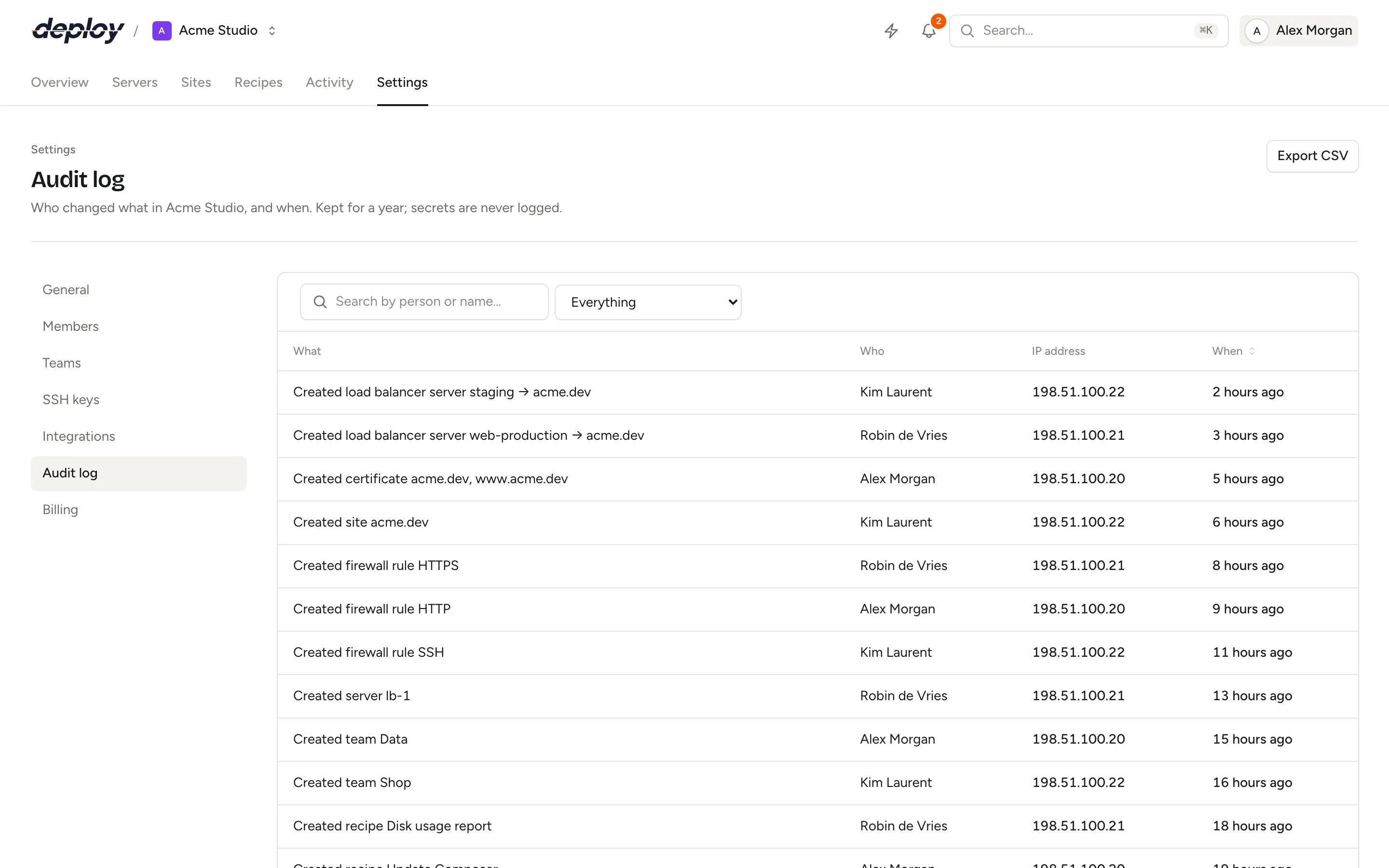The width and height of the screenshot is (1389, 868).
Task: Click the 18 hours ago timestamp
Action: tap(1252, 826)
